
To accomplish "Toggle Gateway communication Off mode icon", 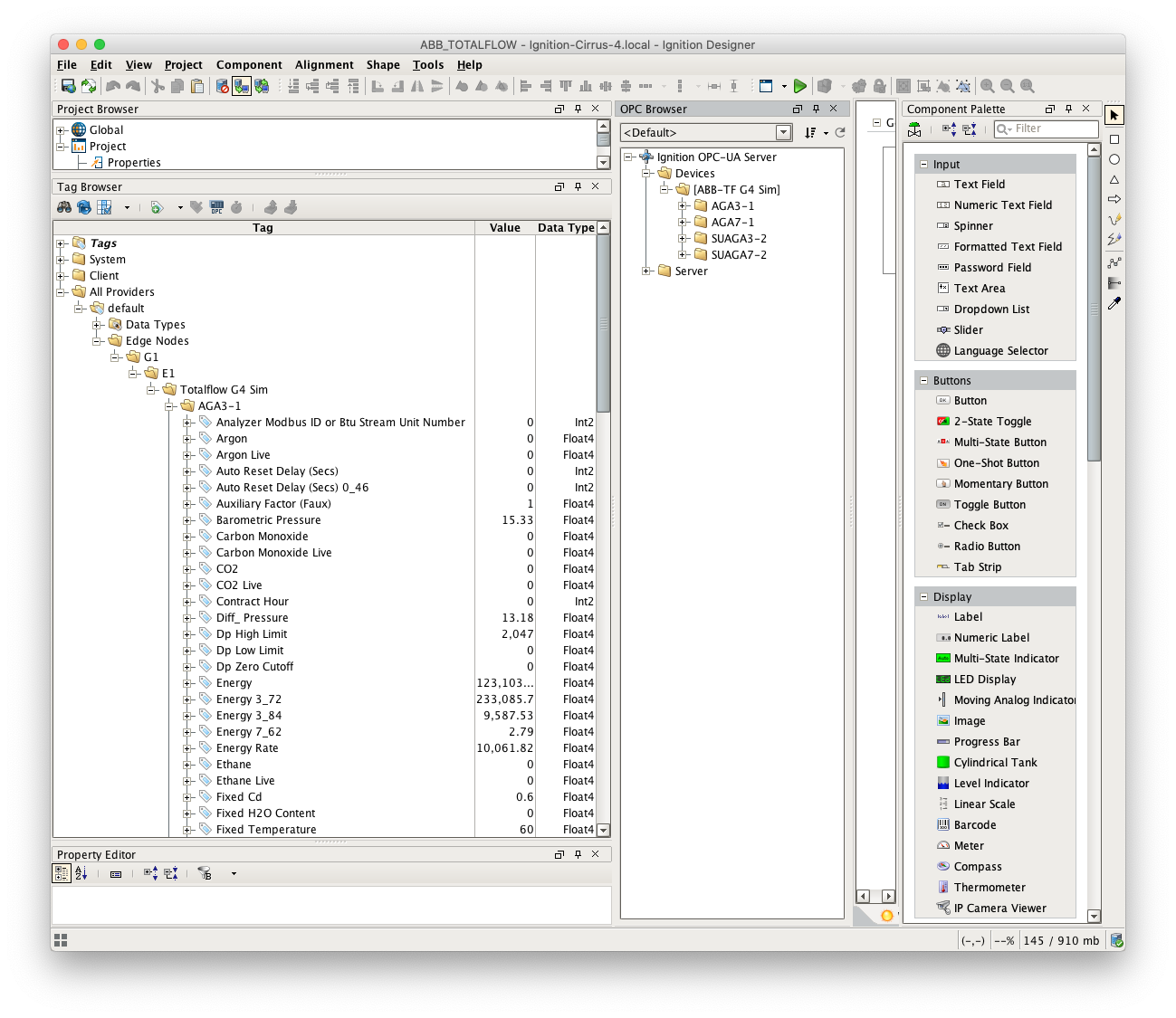I will (222, 86).
